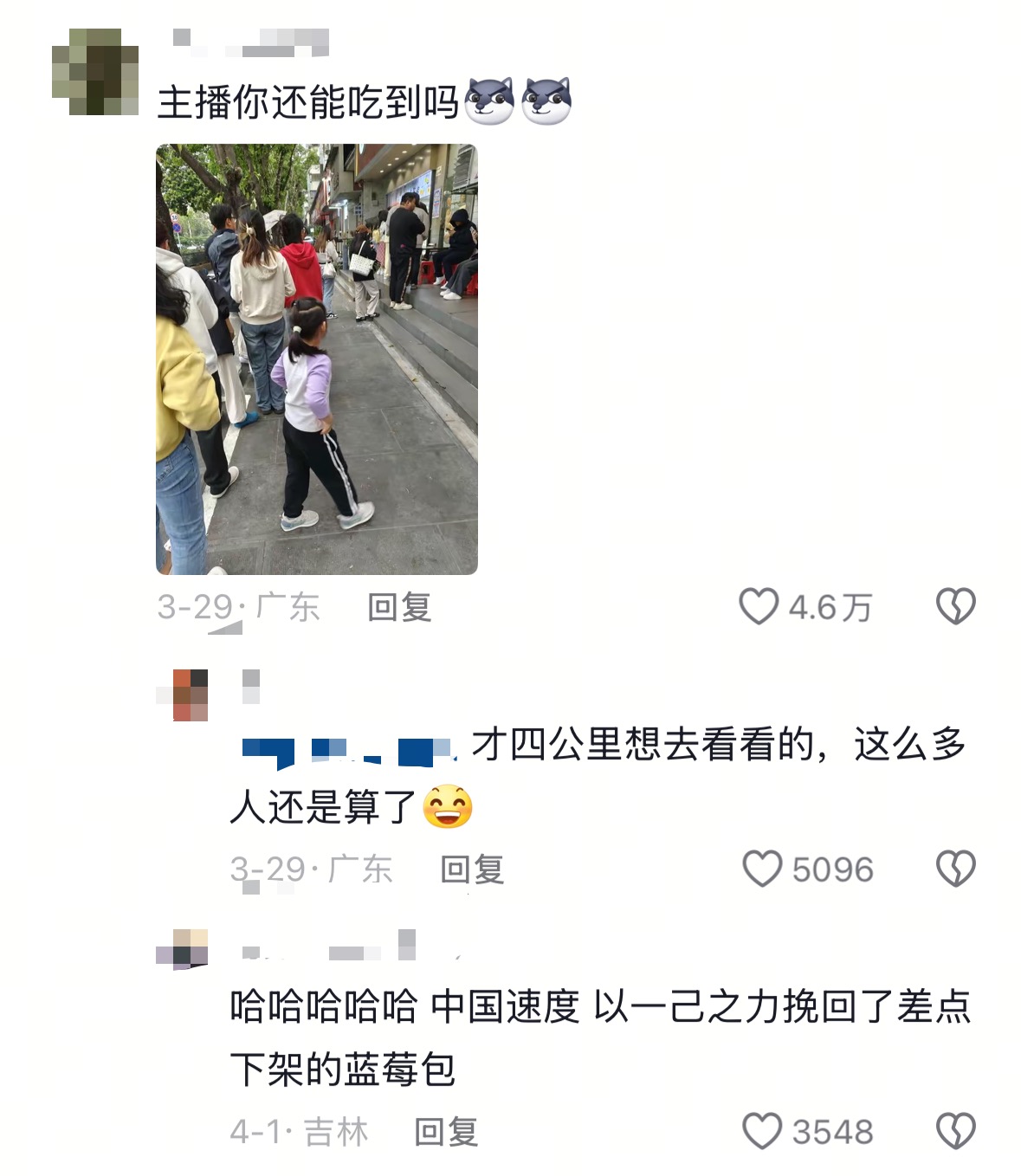1021x1176 pixels.
Task: Reply to the top comment from 广东
Action: 399,607
